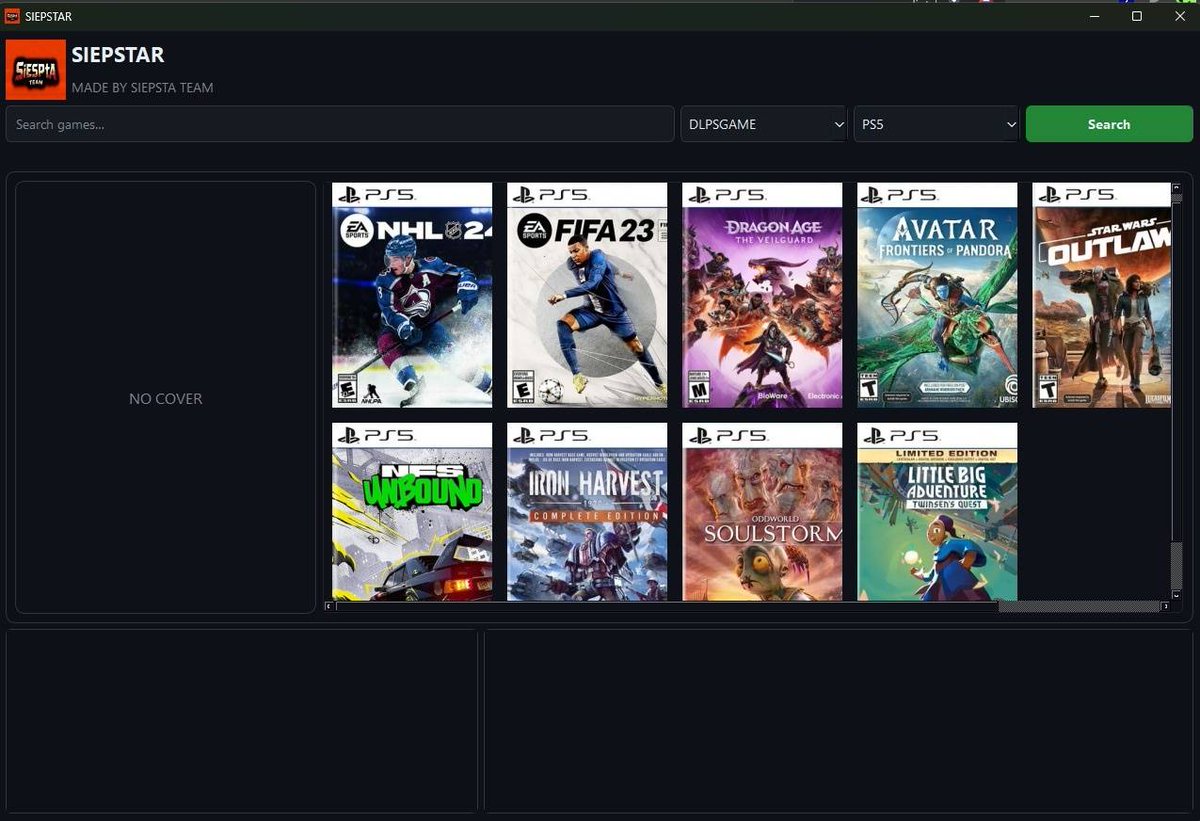Click the Search games input field
Image resolution: width=1200 pixels, height=821 pixels.
tap(340, 124)
